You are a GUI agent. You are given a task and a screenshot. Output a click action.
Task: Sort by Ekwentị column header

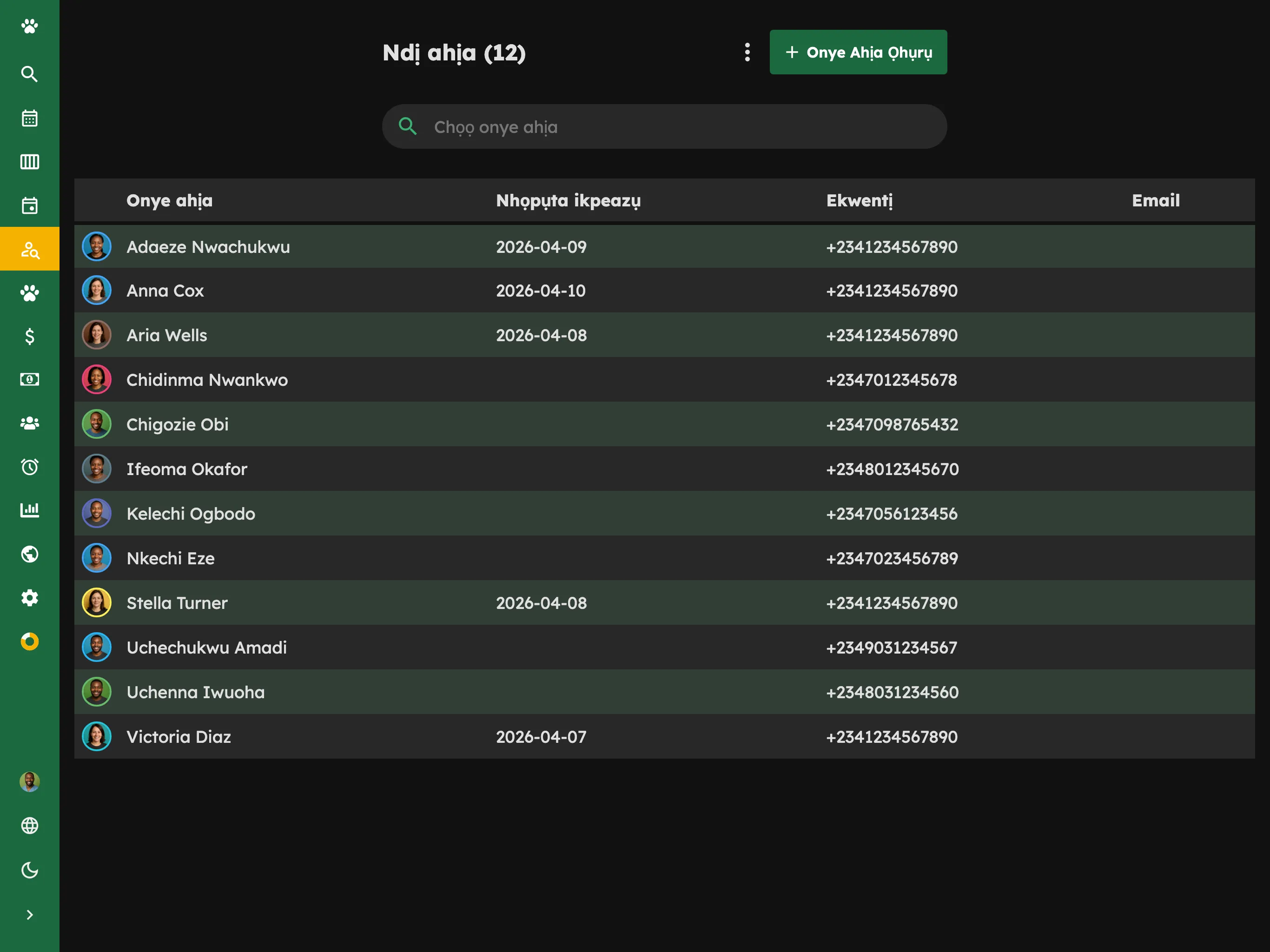(x=860, y=200)
